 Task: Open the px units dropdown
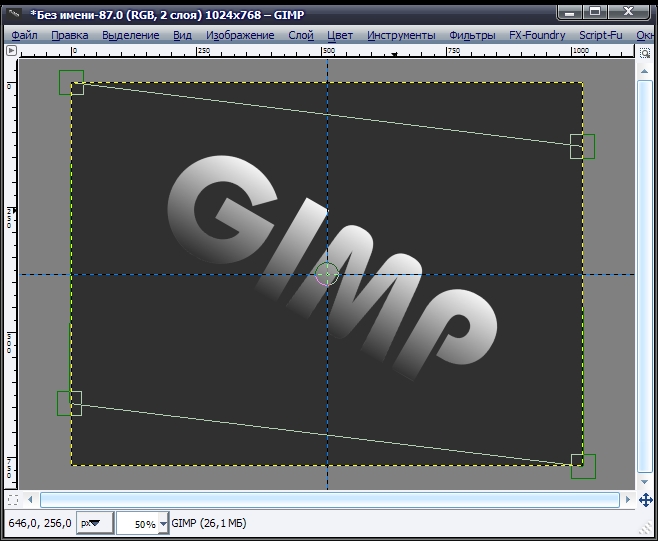click(97, 523)
